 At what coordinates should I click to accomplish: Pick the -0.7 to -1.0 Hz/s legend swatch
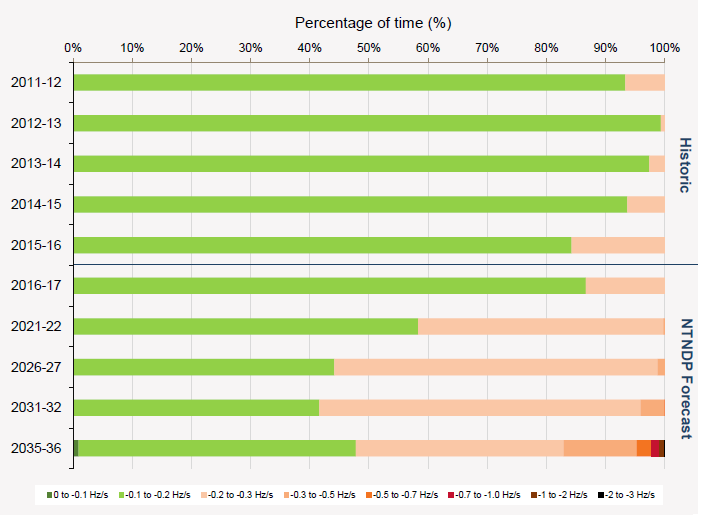click(451, 495)
